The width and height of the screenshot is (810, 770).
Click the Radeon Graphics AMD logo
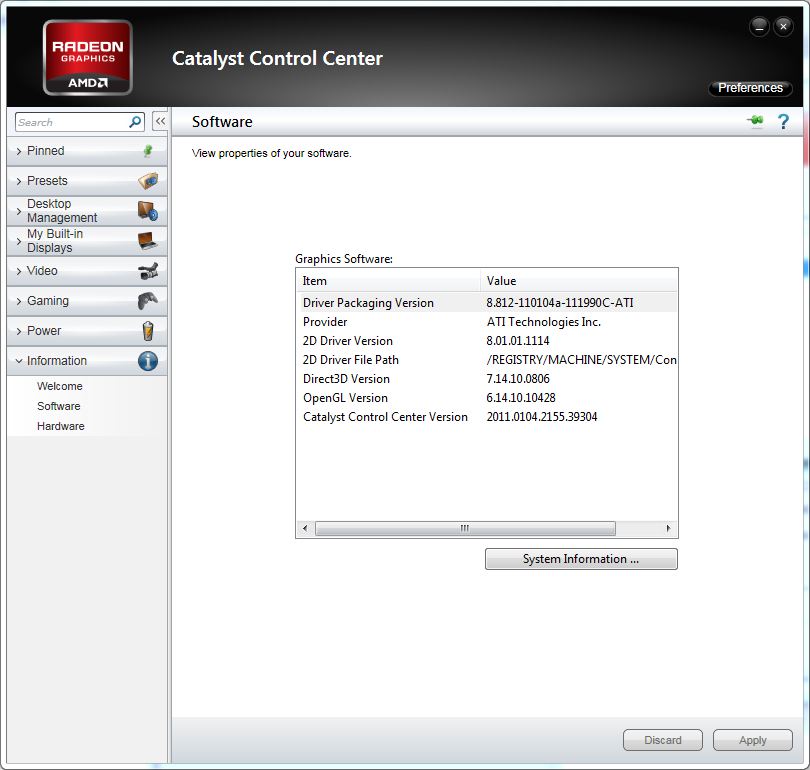(x=88, y=57)
